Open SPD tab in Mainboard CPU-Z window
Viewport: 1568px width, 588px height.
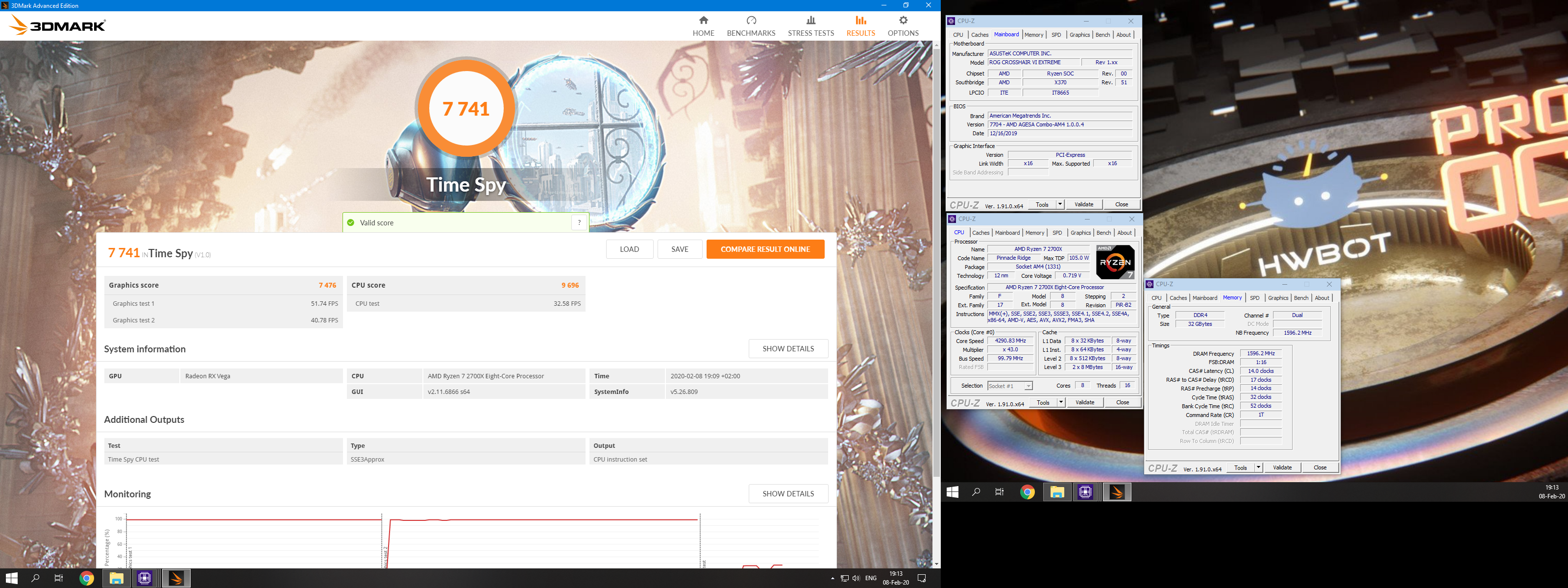tap(1056, 35)
